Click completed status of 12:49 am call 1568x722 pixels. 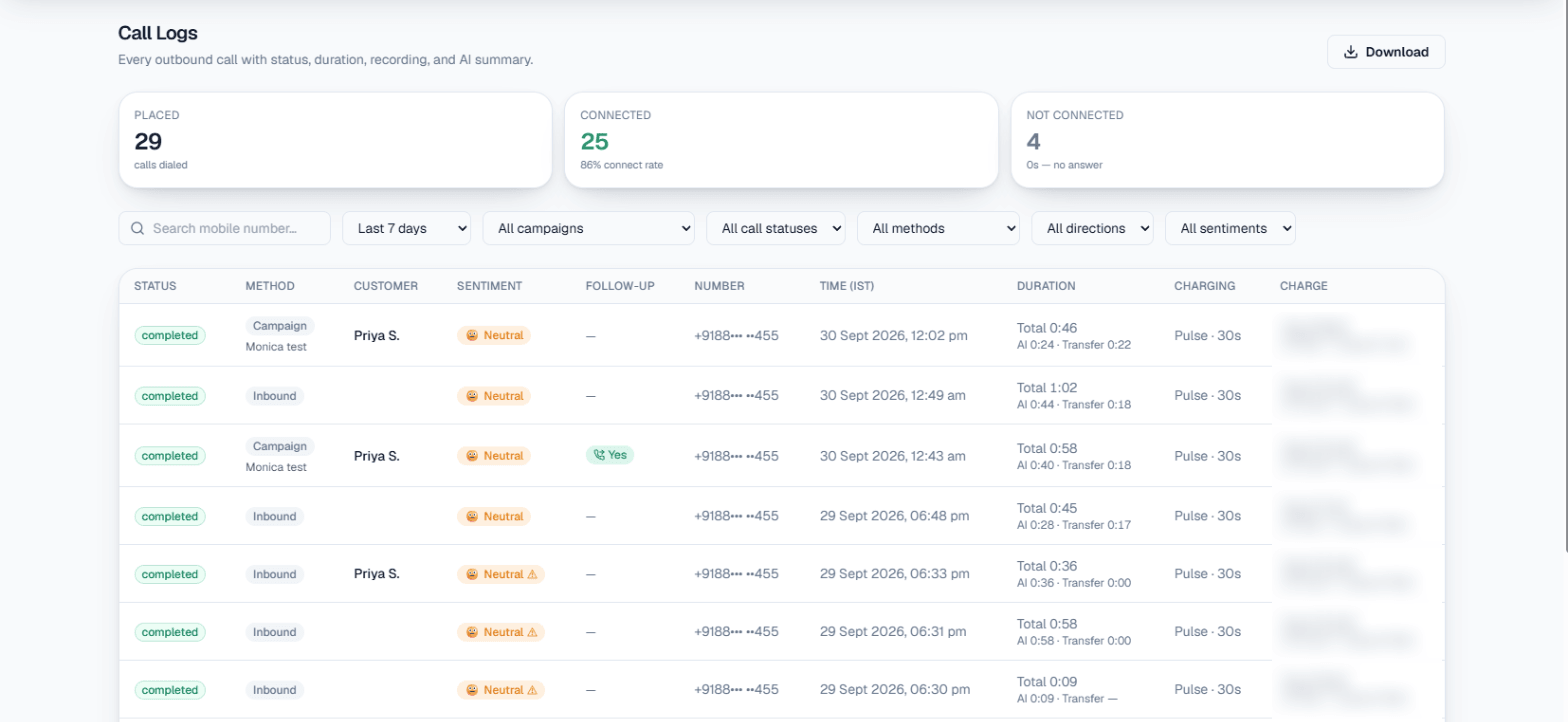tap(170, 396)
